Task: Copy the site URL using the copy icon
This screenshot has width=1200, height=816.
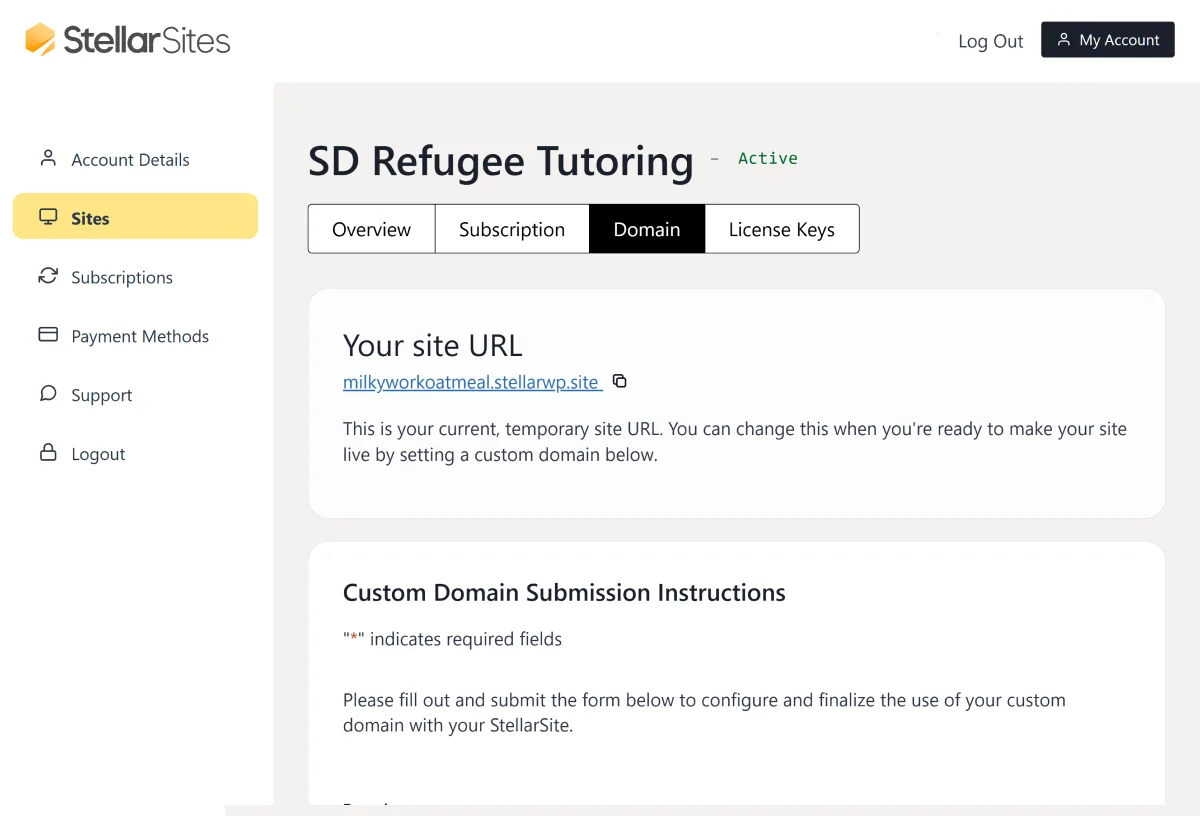Action: coord(619,381)
